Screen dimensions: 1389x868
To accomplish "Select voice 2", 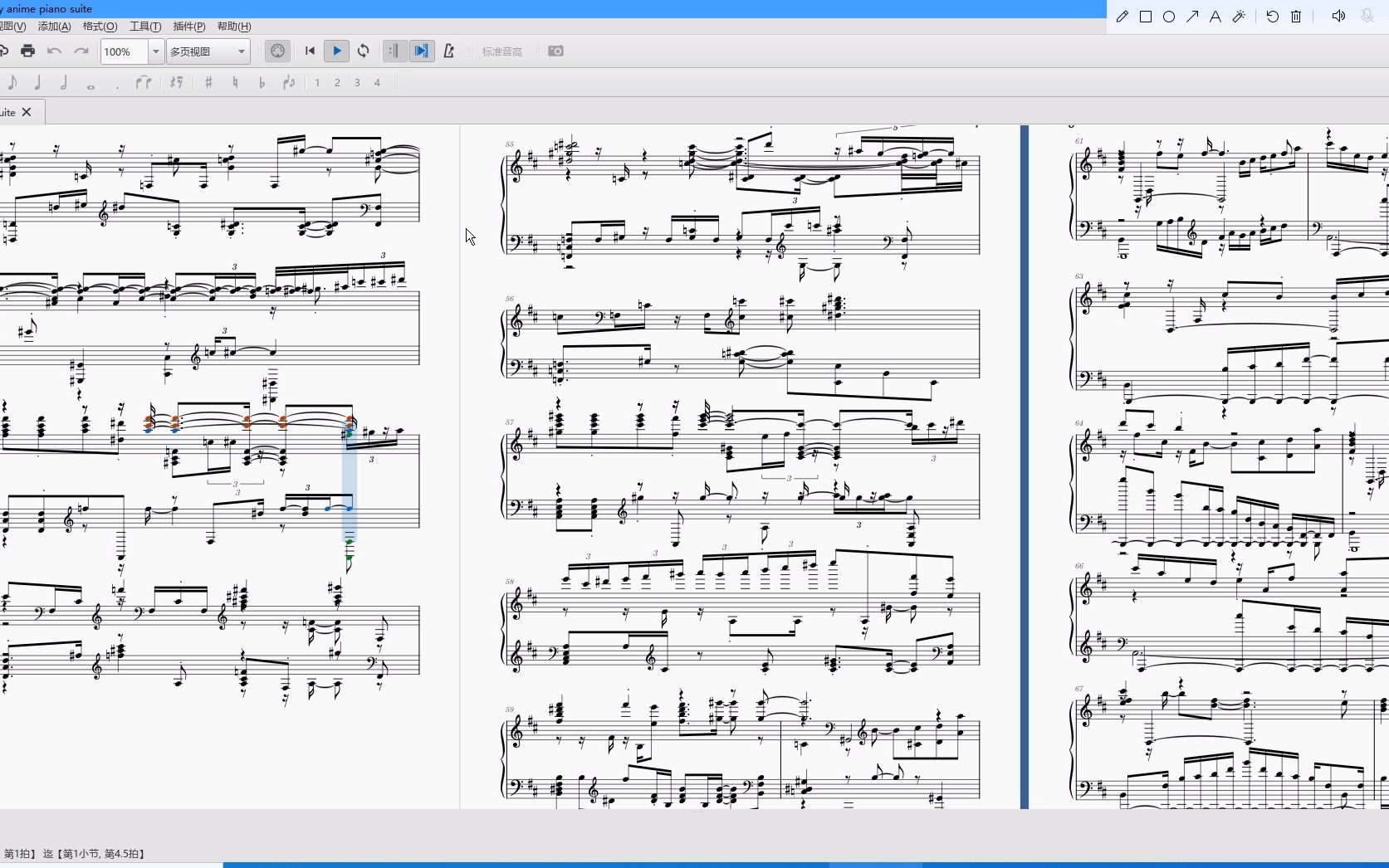I will pos(337,83).
